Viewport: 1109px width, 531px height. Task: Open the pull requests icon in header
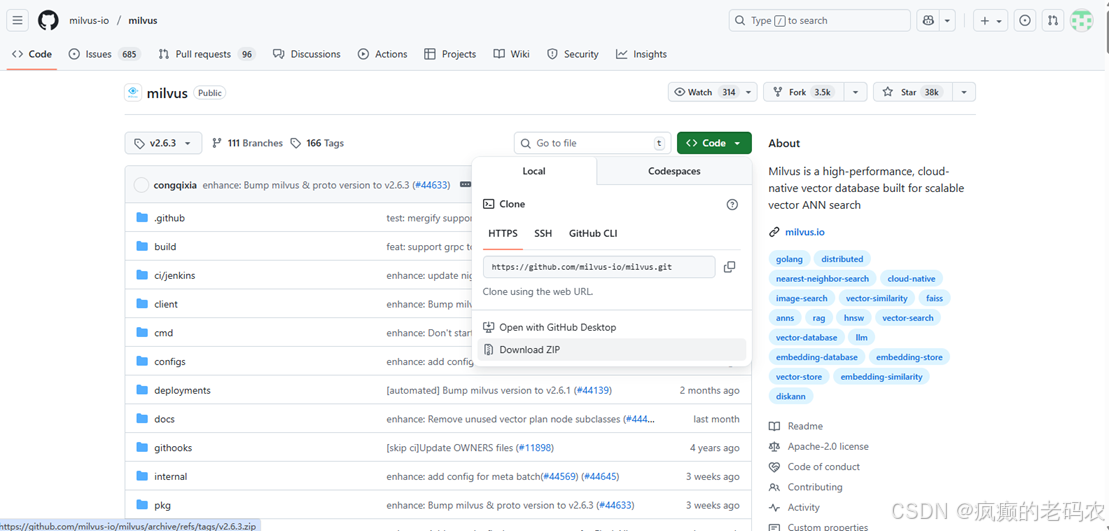[1053, 21]
